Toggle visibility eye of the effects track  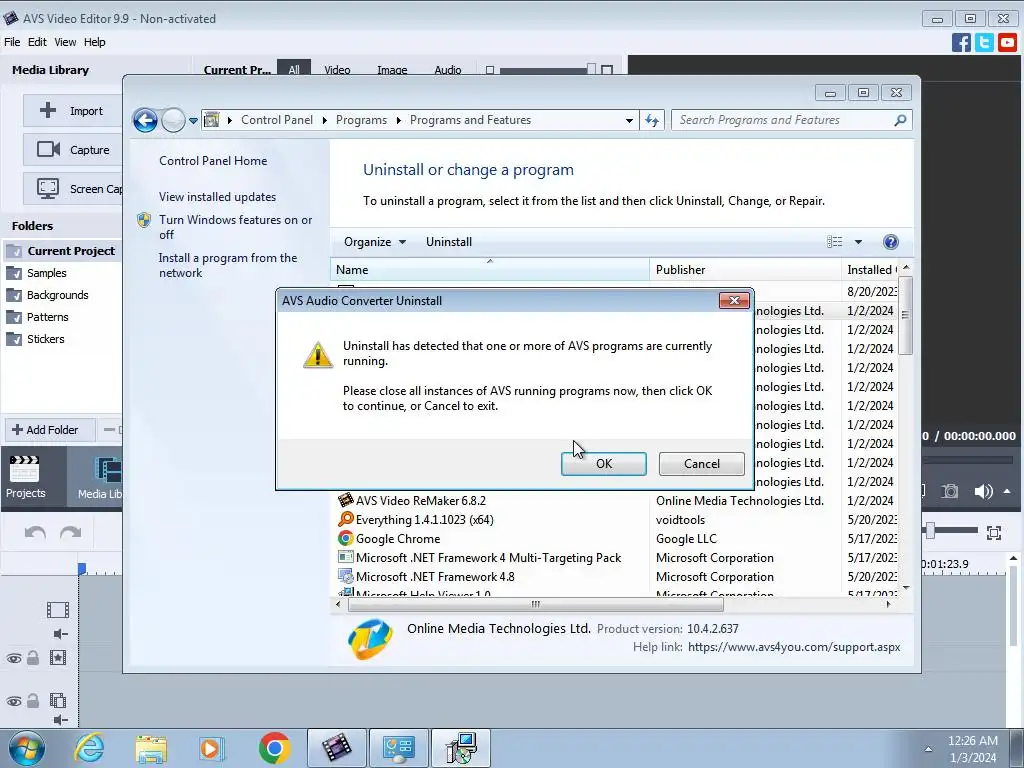point(14,658)
